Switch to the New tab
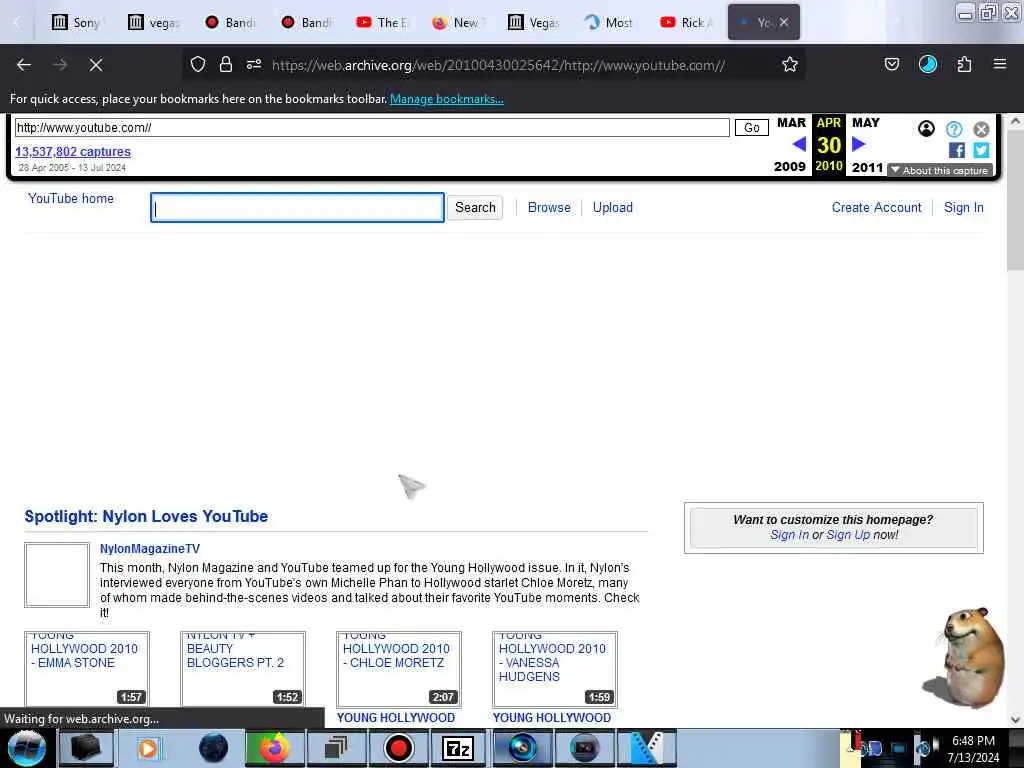This screenshot has width=1024, height=768. (456, 22)
